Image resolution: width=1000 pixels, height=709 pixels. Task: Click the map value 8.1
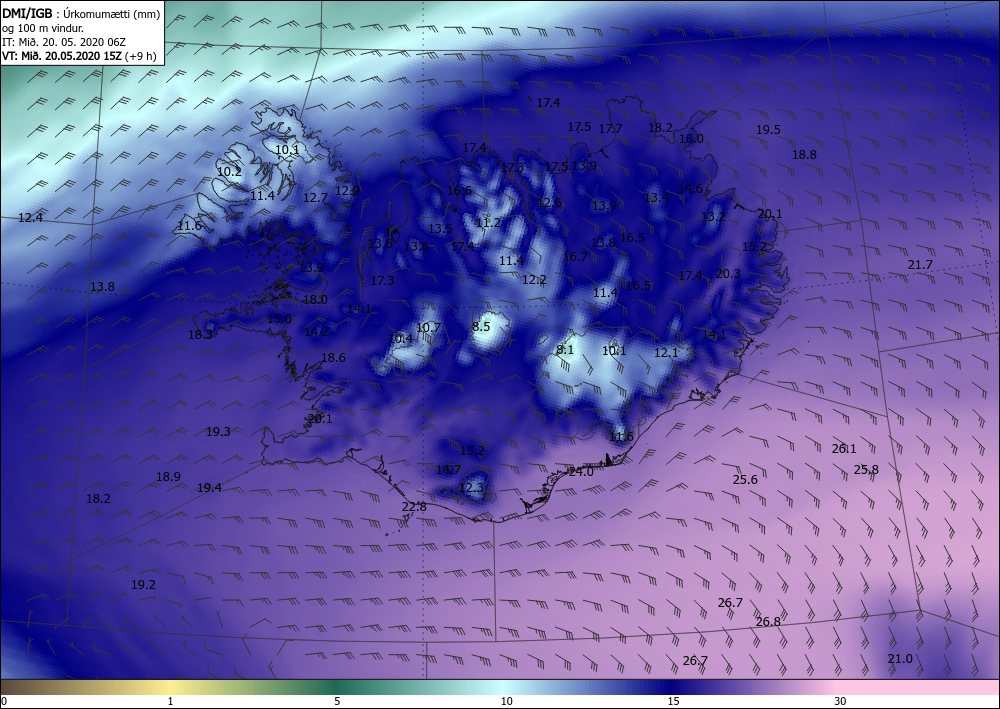[565, 349]
